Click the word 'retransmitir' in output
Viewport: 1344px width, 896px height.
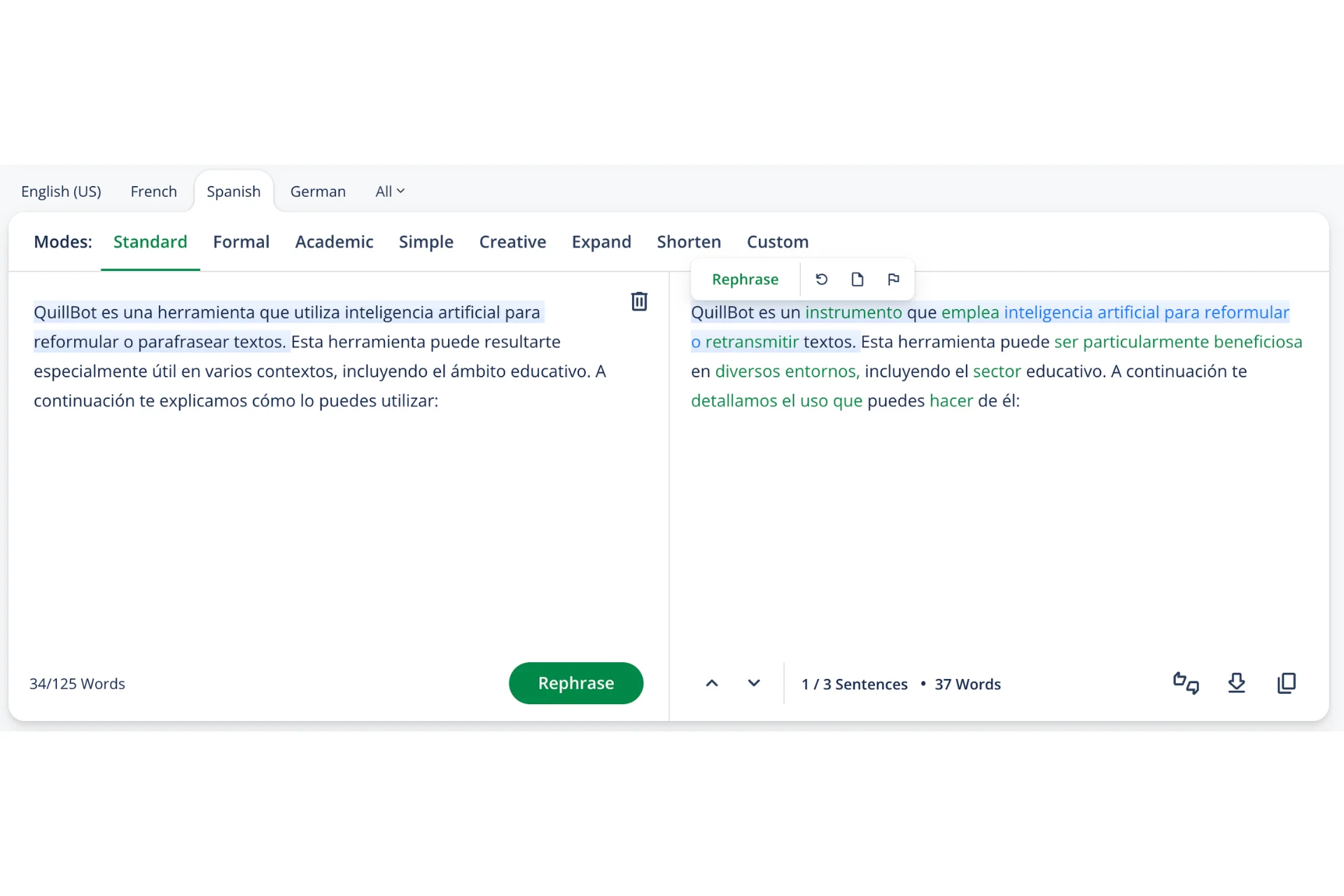point(752,342)
